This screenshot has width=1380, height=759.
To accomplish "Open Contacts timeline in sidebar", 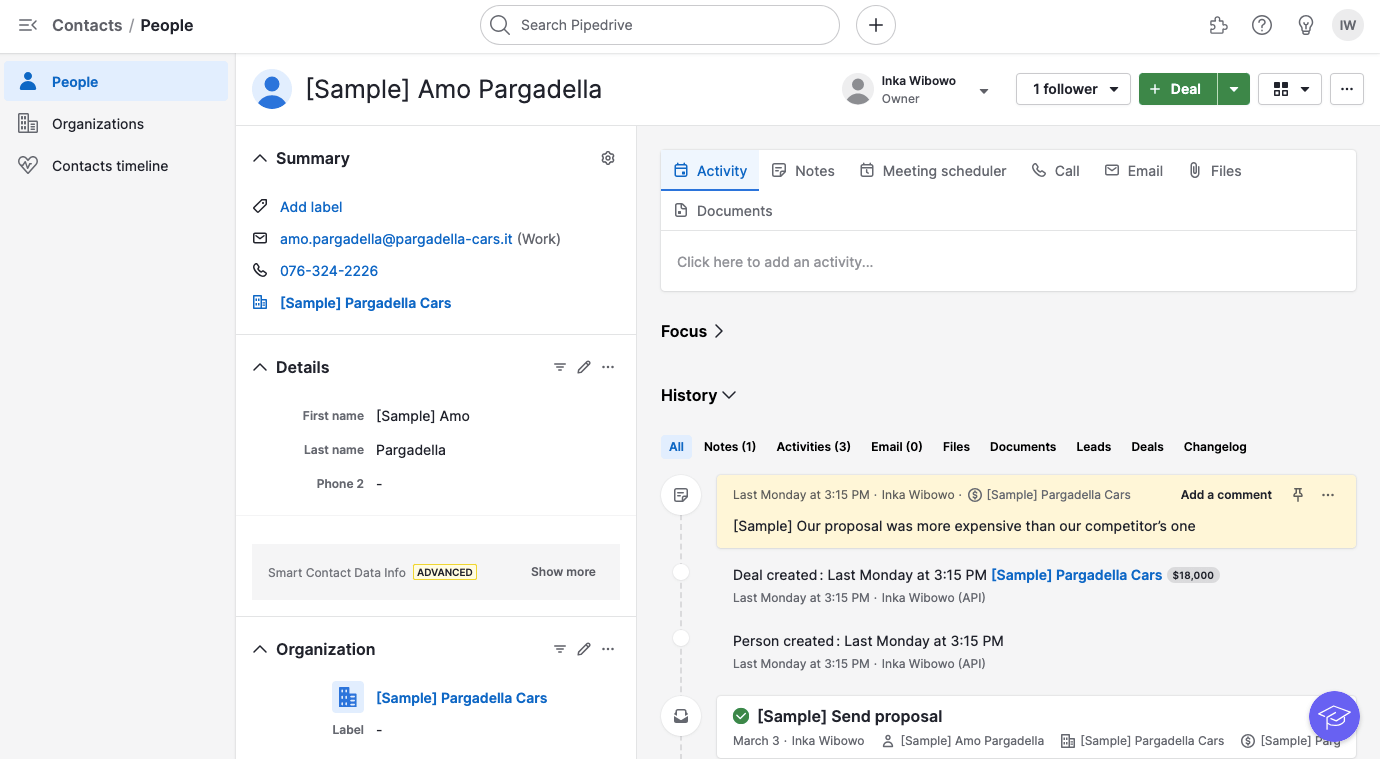I will 116,166.
